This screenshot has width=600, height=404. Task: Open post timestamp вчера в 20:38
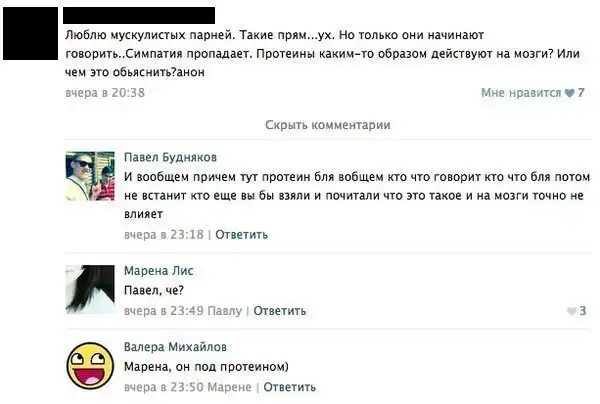coord(104,93)
